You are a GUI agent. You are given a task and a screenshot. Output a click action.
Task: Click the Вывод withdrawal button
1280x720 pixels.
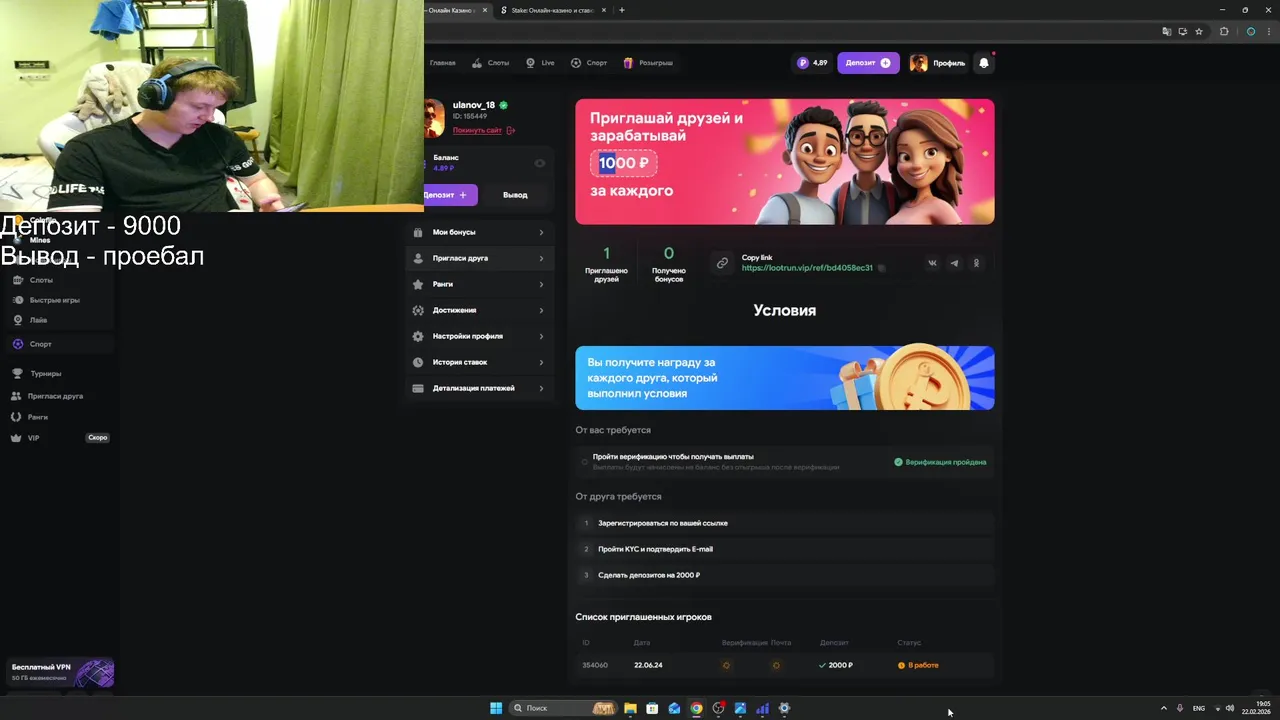pyautogui.click(x=515, y=195)
